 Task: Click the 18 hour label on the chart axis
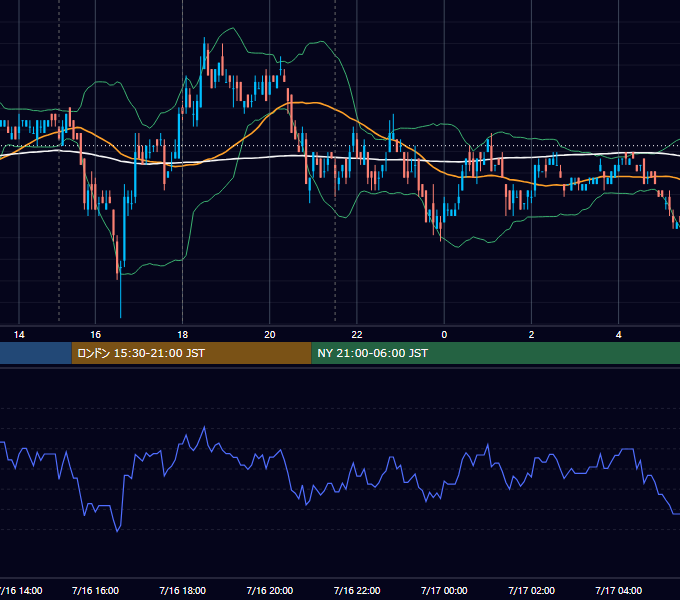point(183,335)
